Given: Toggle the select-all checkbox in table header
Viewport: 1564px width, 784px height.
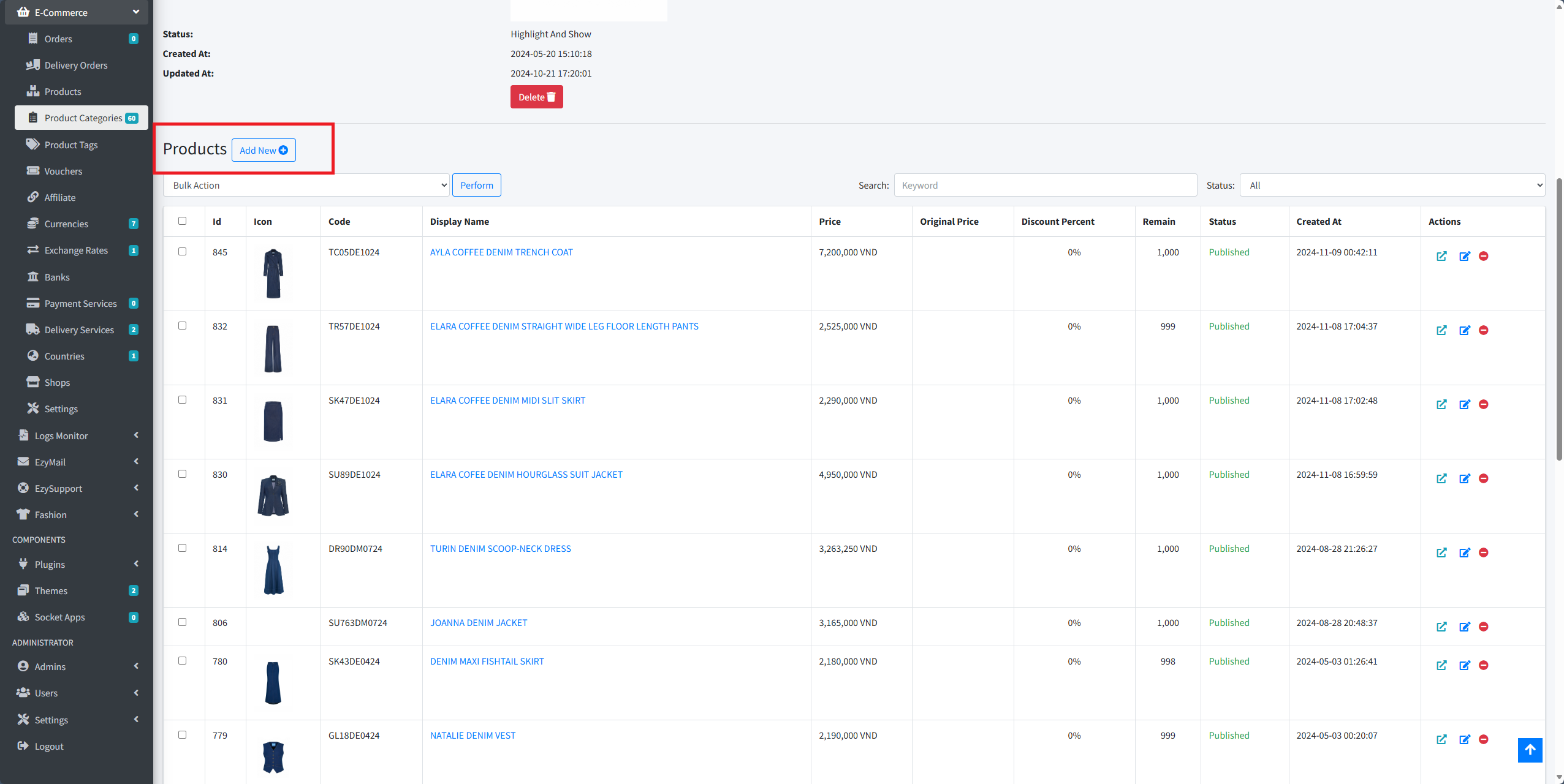Looking at the screenshot, I should click(182, 221).
